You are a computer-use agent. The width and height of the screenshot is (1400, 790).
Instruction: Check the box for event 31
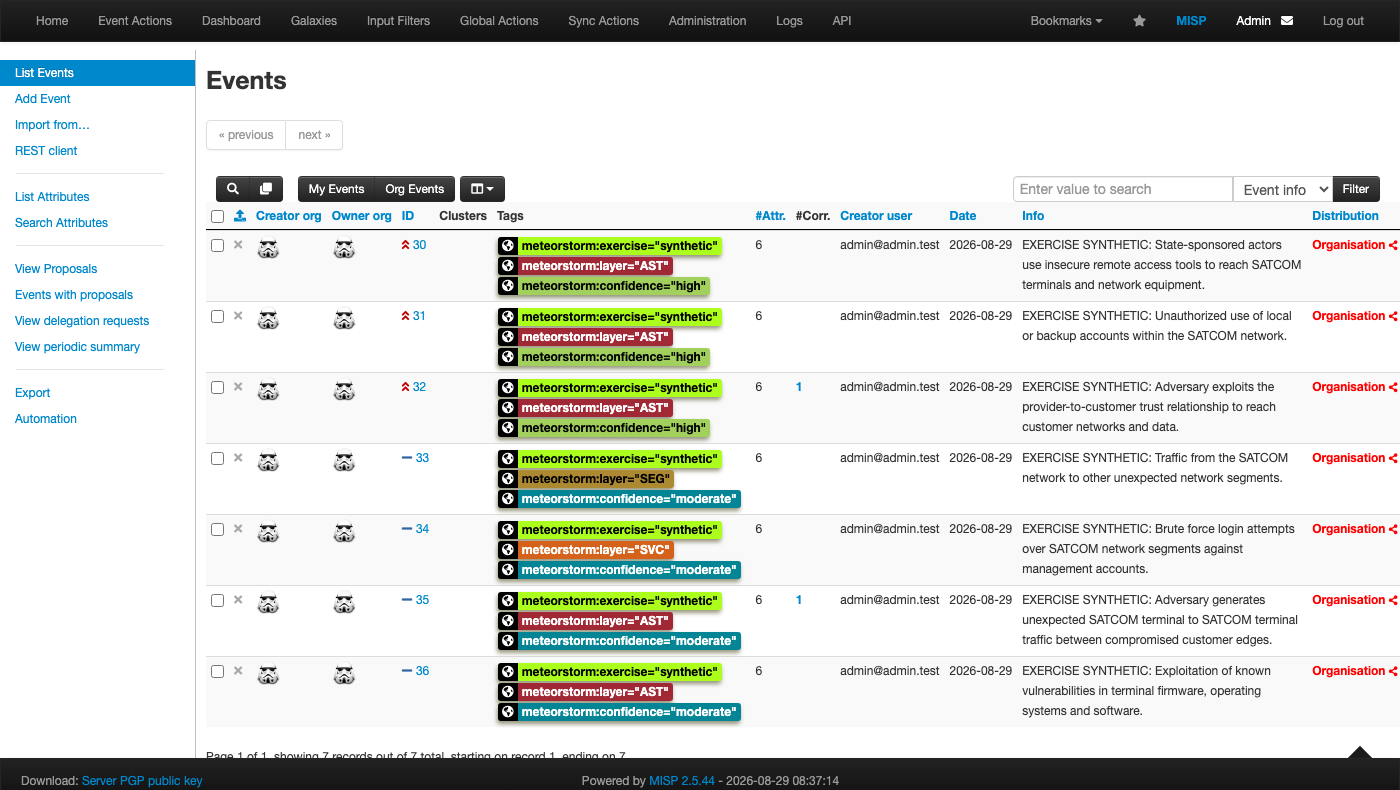coord(217,317)
